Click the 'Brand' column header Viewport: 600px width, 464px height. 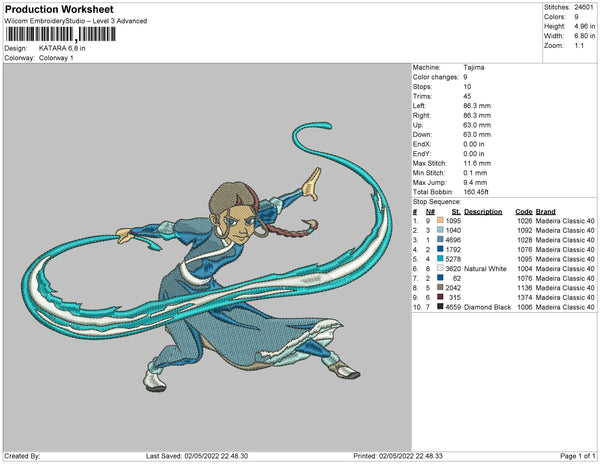point(545,212)
